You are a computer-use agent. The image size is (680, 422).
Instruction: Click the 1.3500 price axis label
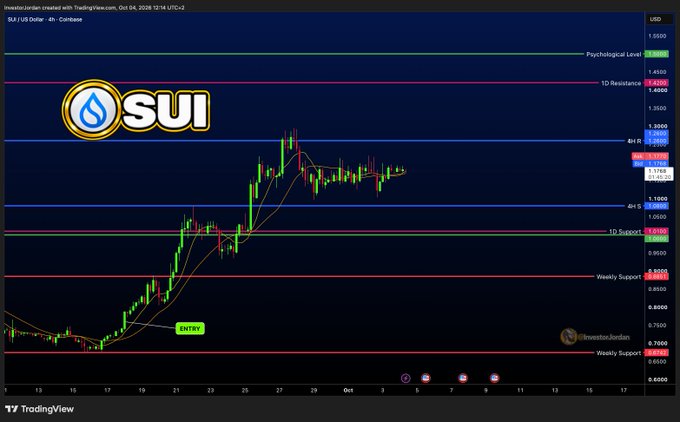[657, 108]
